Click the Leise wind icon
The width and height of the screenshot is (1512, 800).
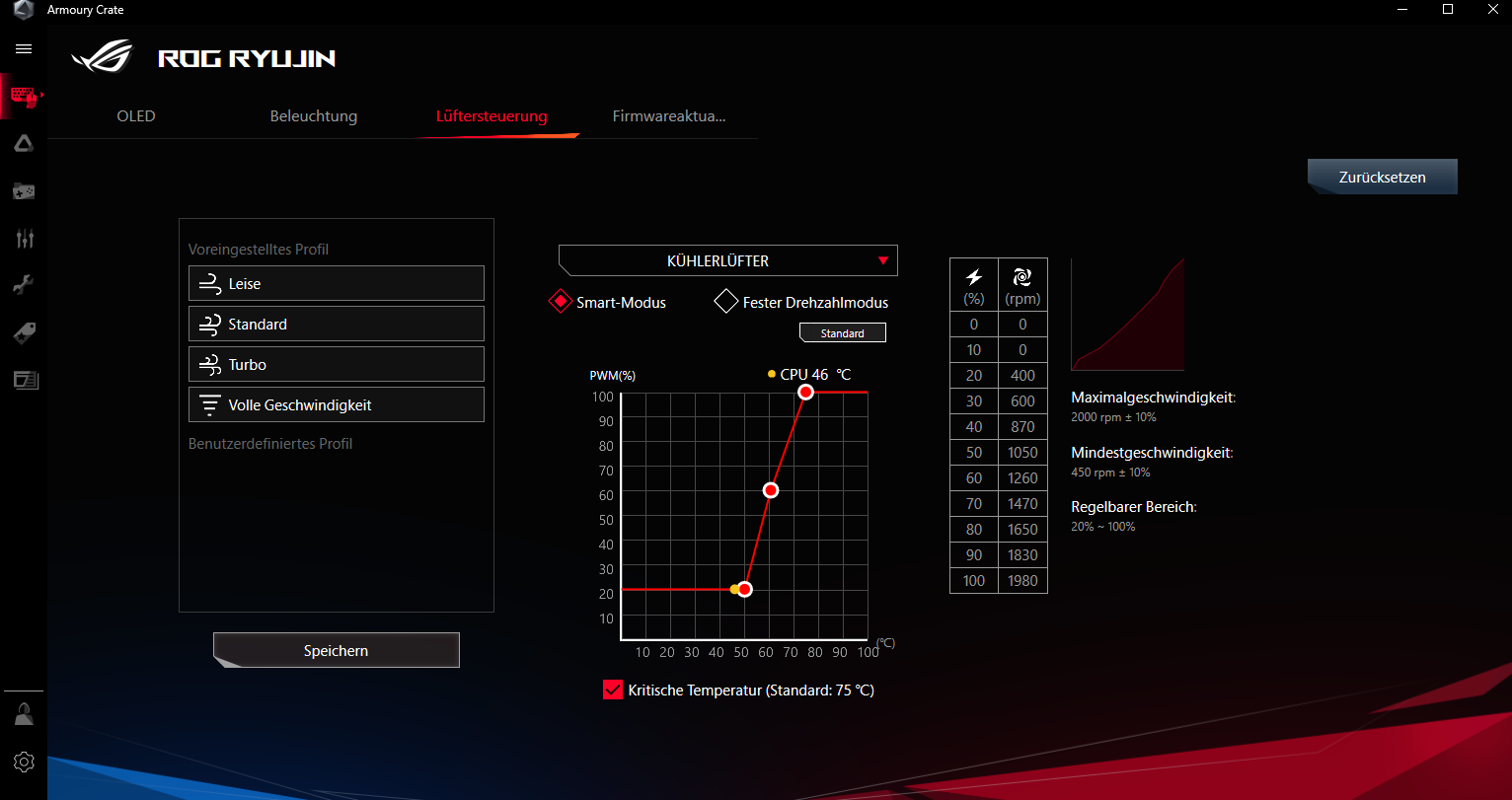(x=209, y=284)
